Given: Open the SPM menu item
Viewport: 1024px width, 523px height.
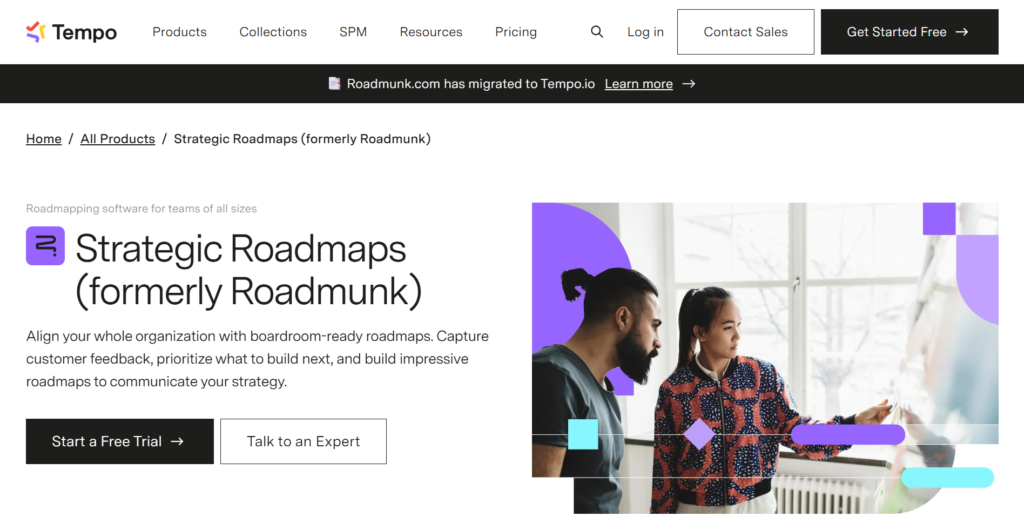Looking at the screenshot, I should tap(353, 32).
